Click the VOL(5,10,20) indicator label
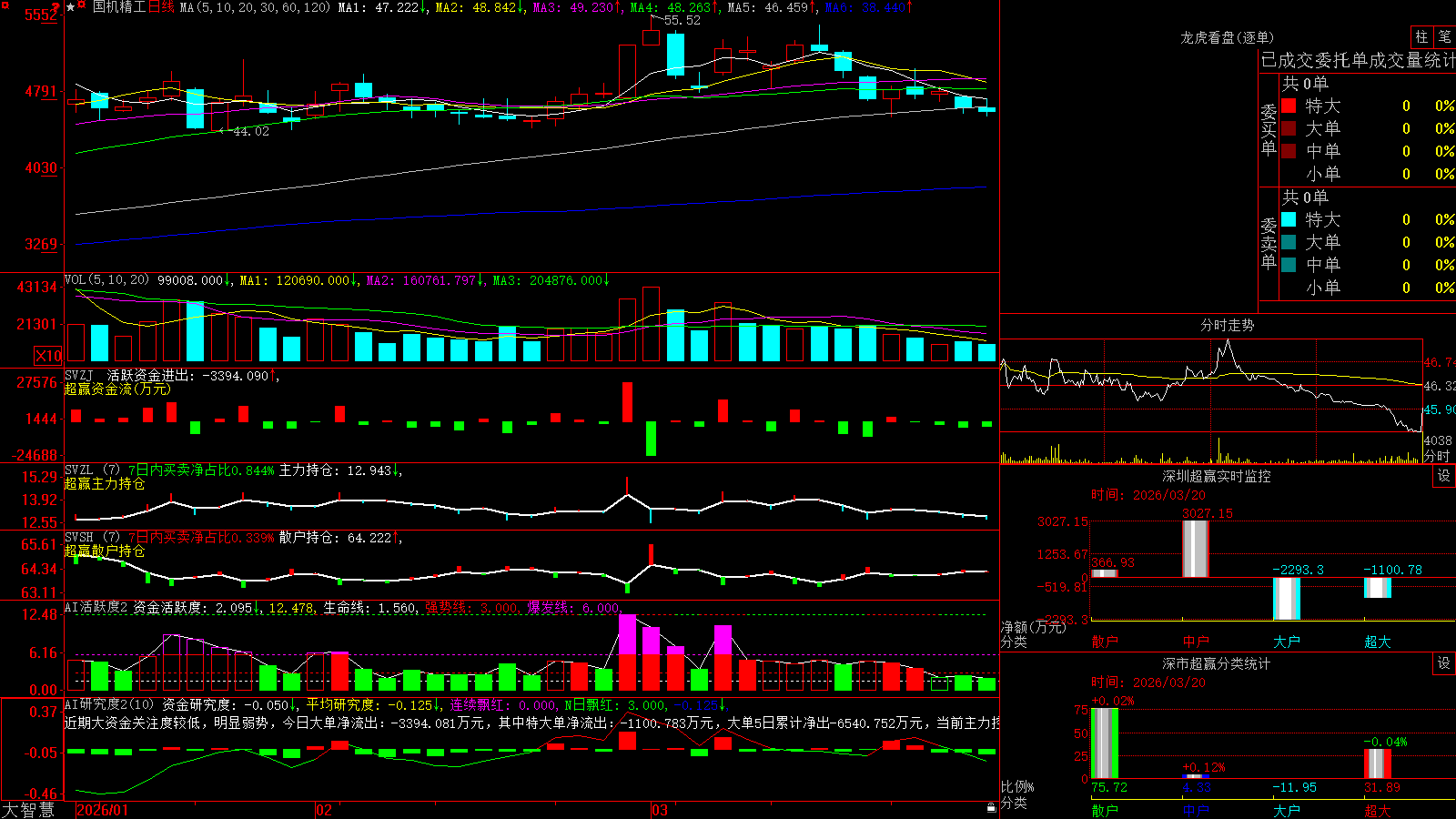 [x=106, y=280]
